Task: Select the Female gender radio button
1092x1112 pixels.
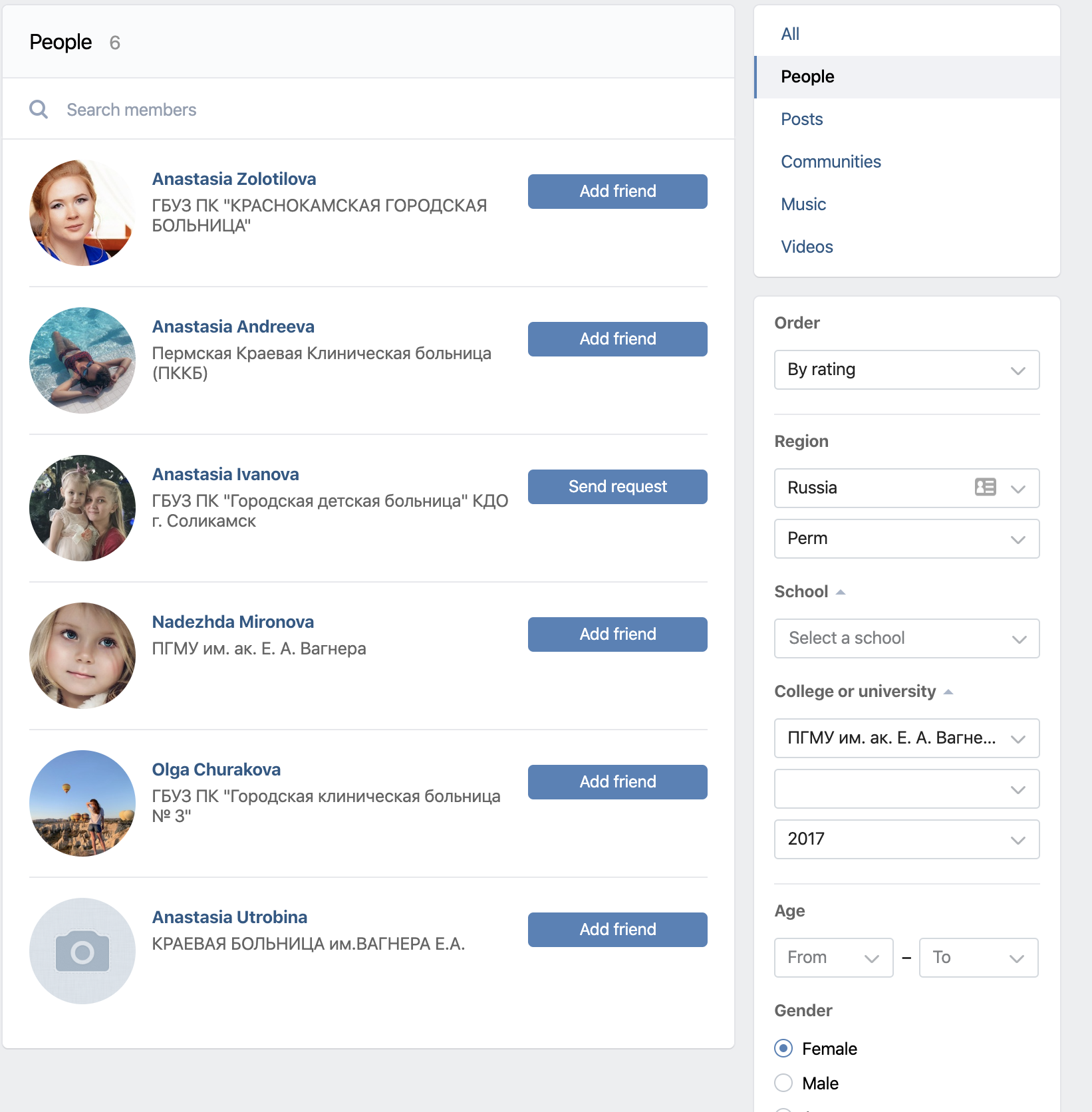Action: (783, 1049)
